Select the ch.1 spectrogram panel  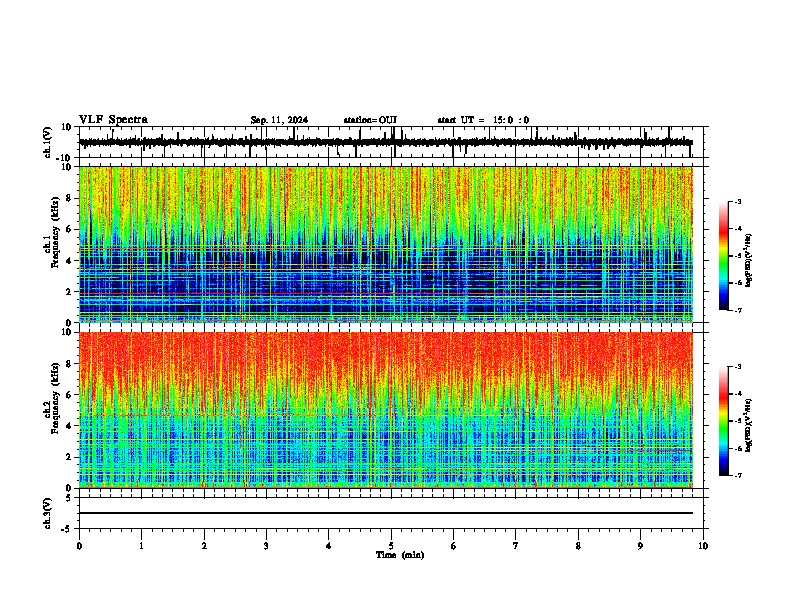pos(386,244)
